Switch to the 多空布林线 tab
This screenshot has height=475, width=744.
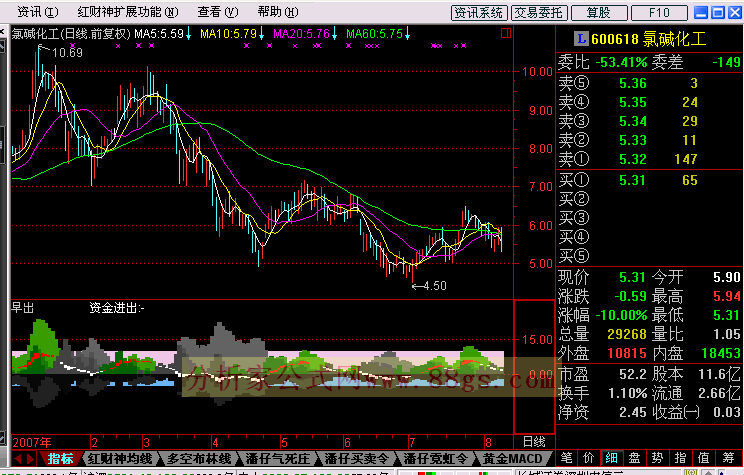pos(199,459)
